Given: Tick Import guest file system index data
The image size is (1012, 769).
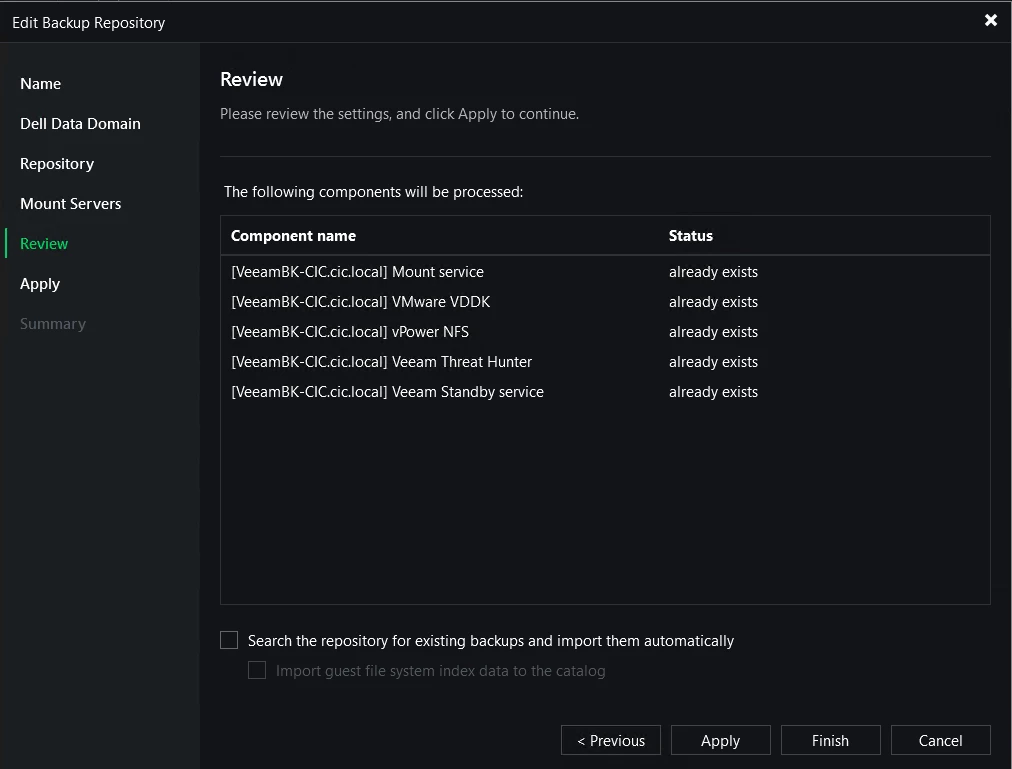Looking at the screenshot, I should [x=257, y=671].
